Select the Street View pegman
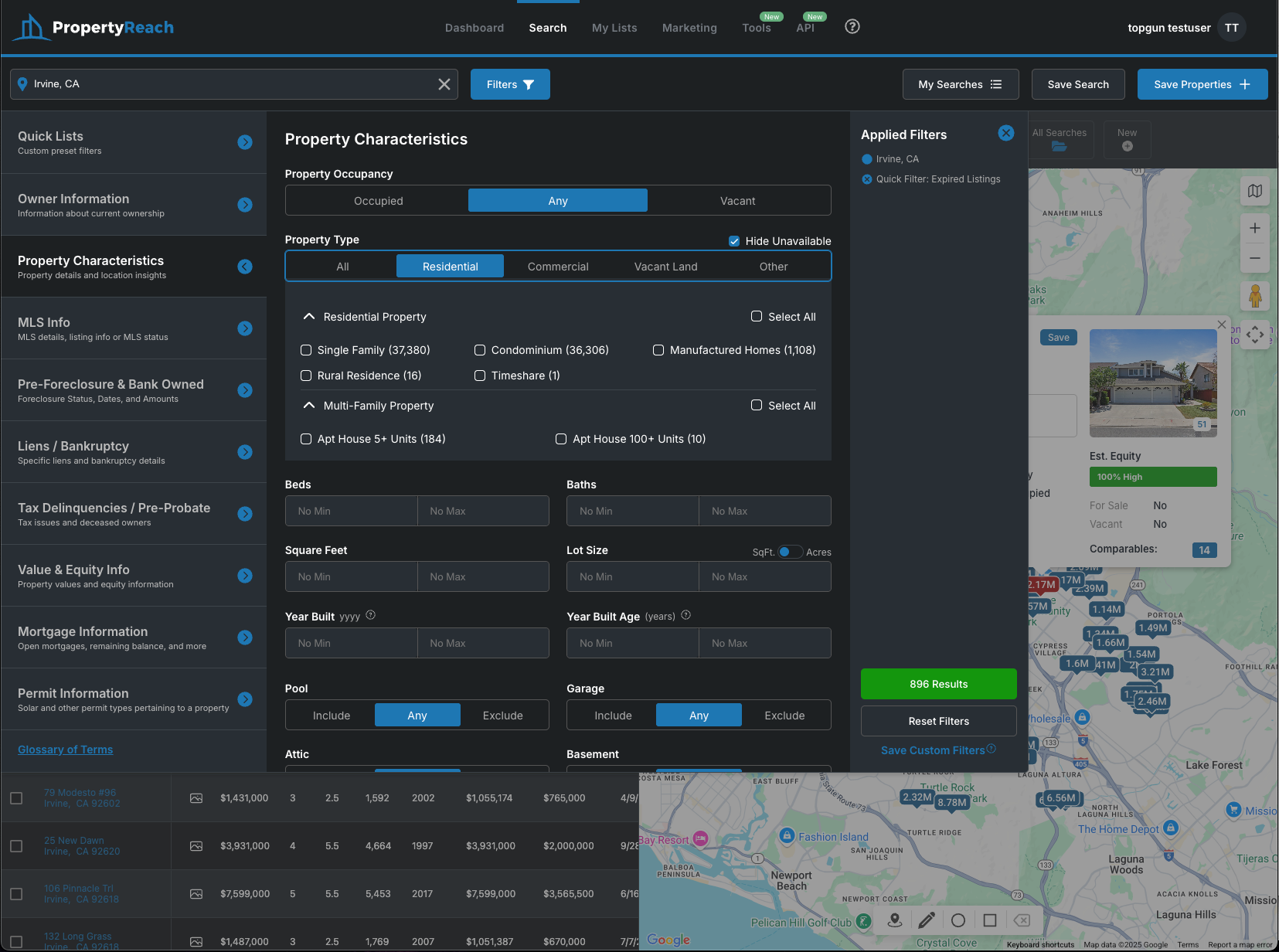The image size is (1279, 952). click(x=1255, y=295)
